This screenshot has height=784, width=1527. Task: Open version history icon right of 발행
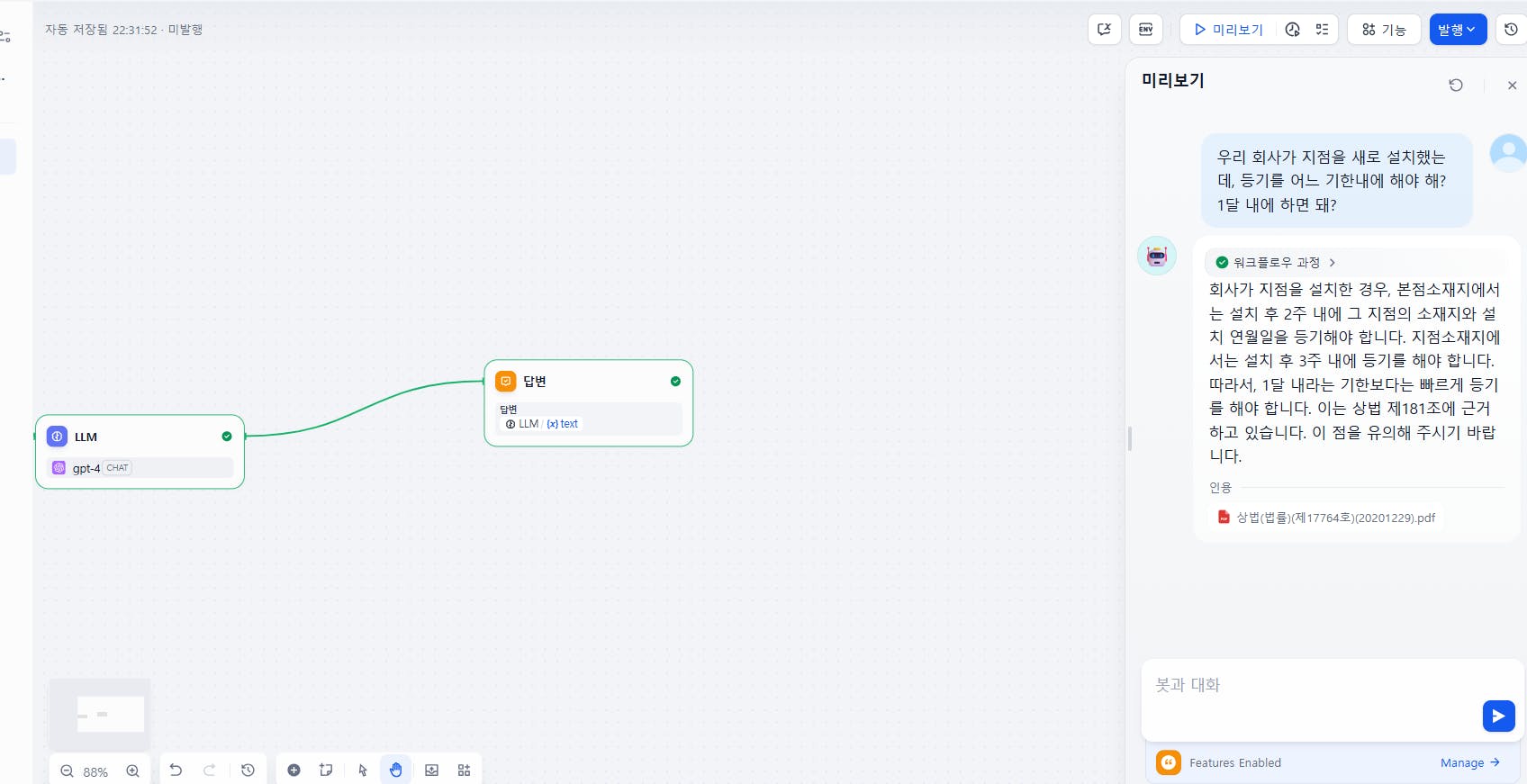point(1511,30)
